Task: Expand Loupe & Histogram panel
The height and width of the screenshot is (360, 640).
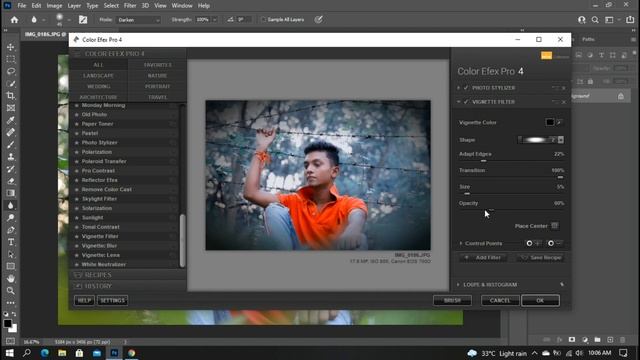Action: pyautogui.click(x=458, y=284)
